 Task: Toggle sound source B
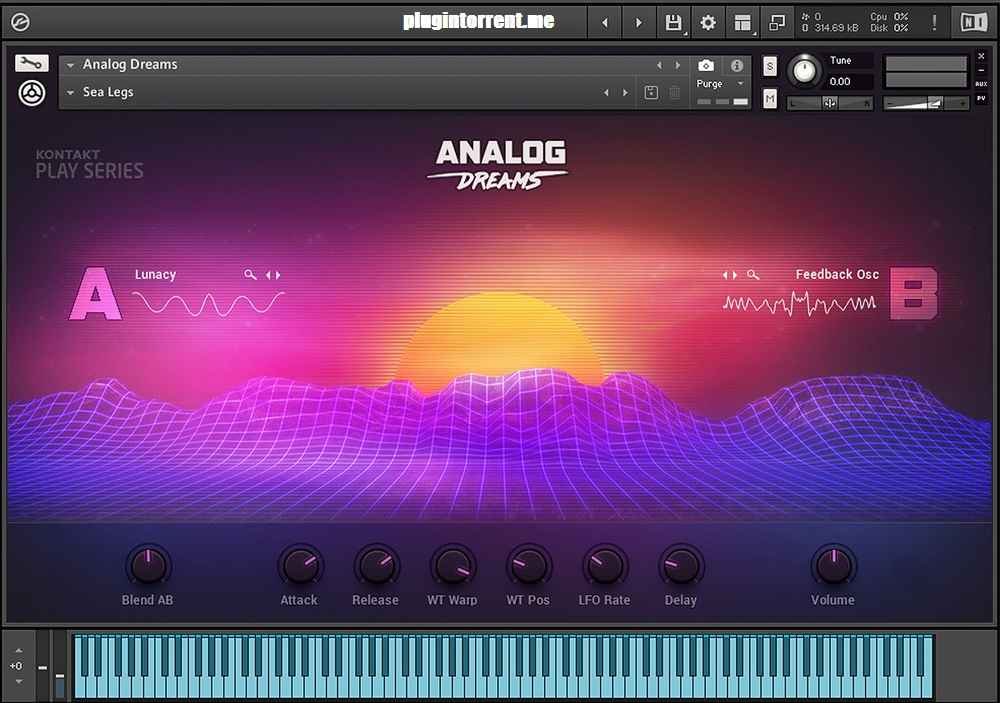(914, 293)
